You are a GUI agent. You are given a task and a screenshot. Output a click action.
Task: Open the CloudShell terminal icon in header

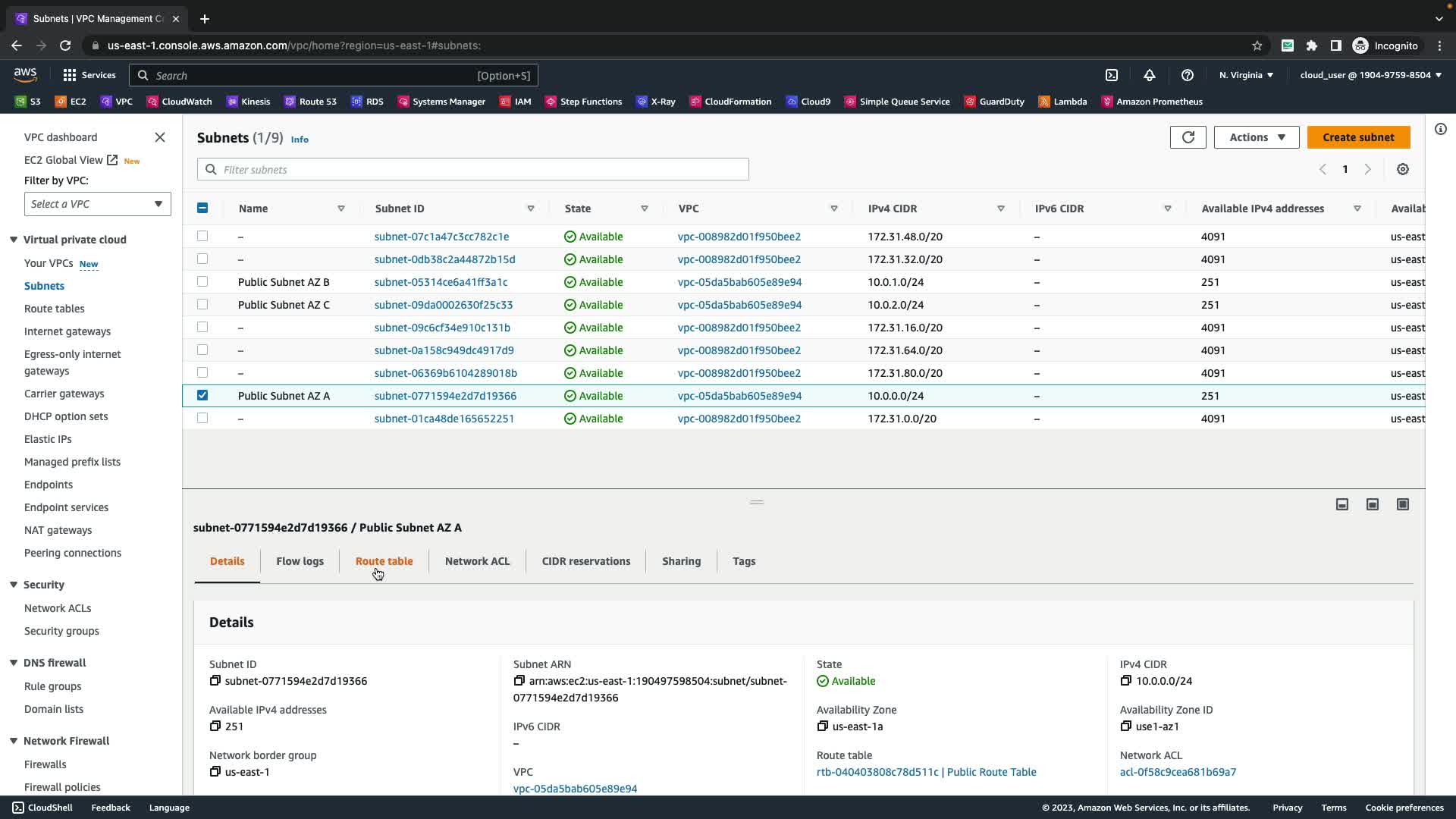1111,75
